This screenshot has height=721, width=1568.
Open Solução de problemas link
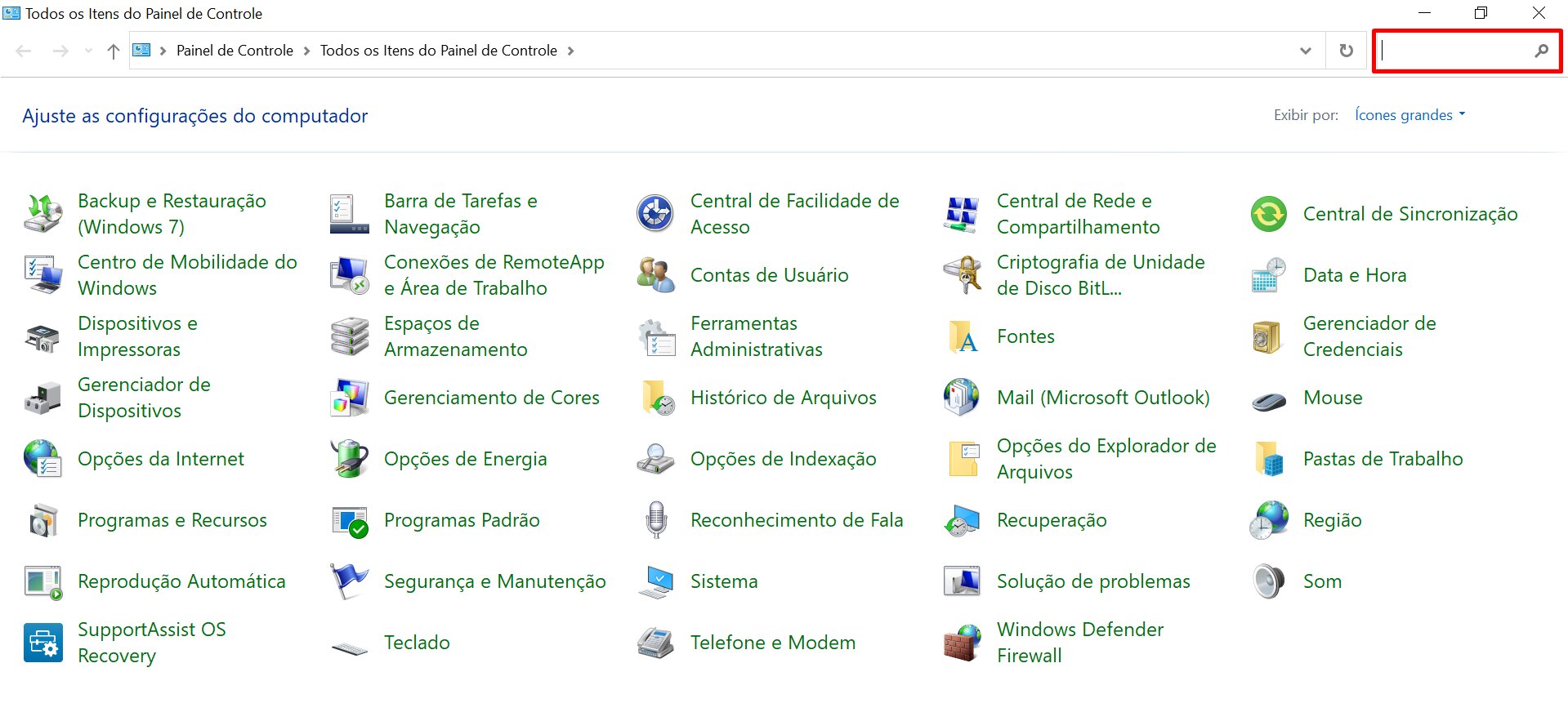tap(1093, 581)
